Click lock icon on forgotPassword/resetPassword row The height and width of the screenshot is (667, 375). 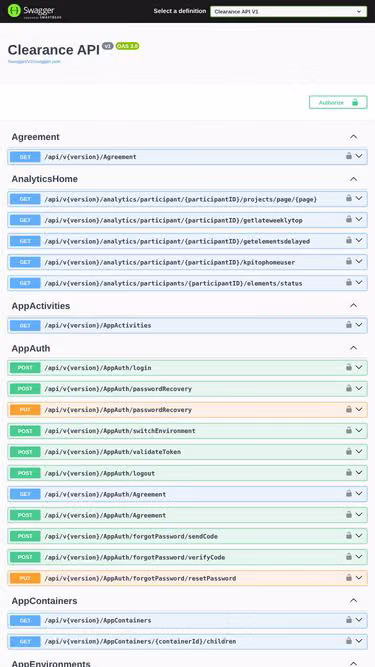(349, 578)
